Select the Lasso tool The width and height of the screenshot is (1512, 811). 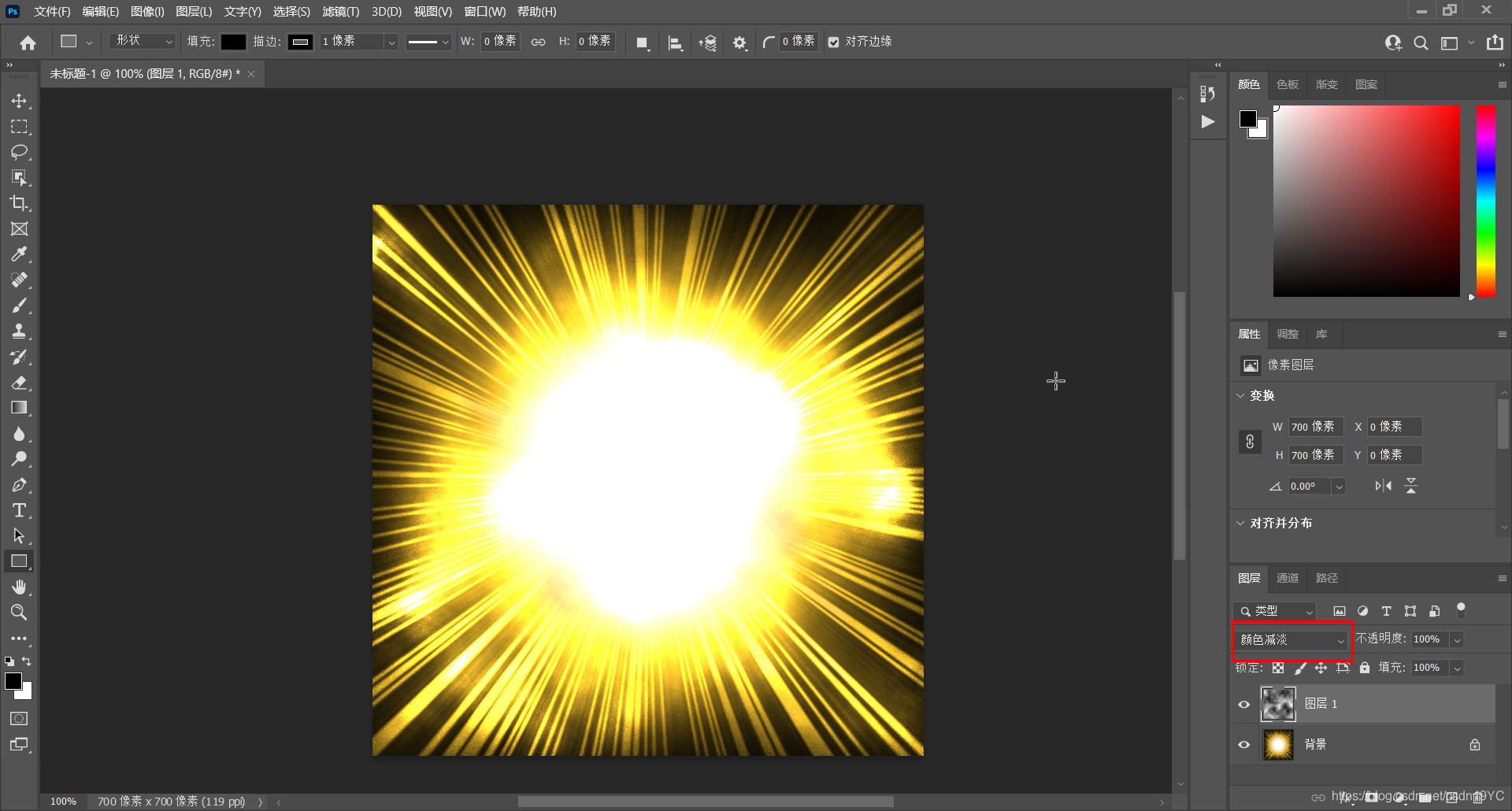(x=19, y=152)
